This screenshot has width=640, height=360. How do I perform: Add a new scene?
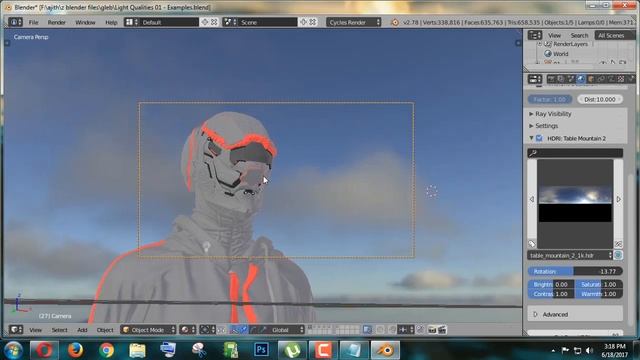pyautogui.click(x=303, y=22)
